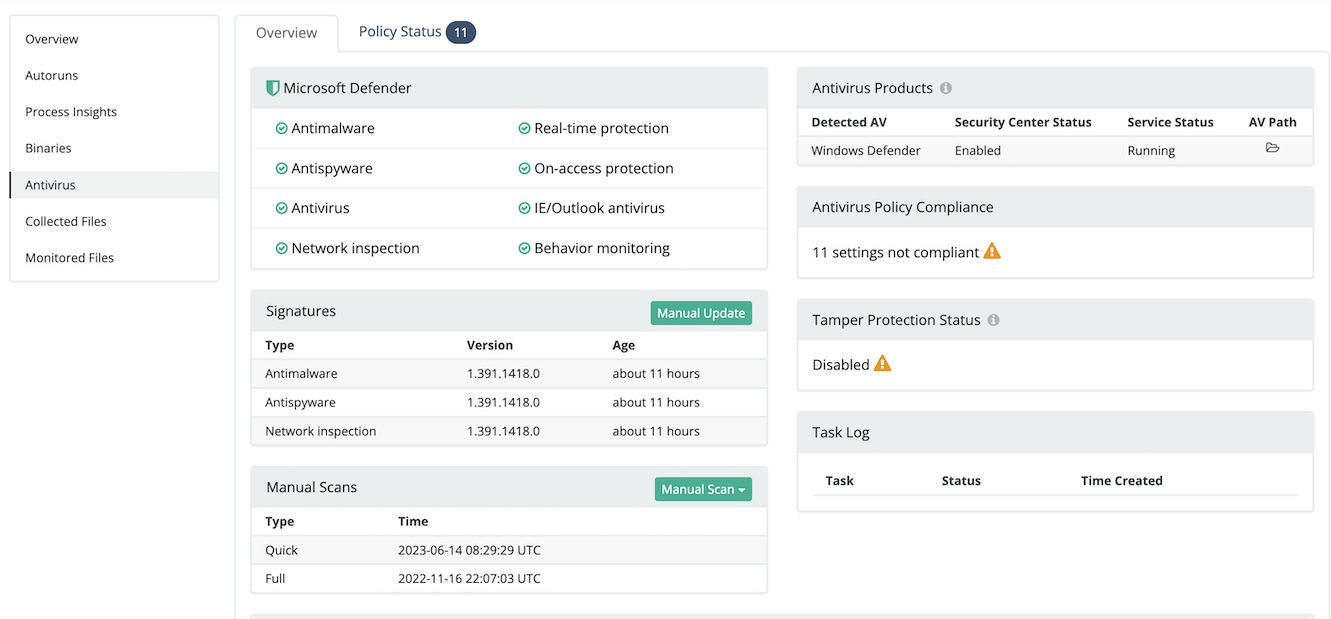Click the Time Created column header

pyautogui.click(x=1122, y=480)
